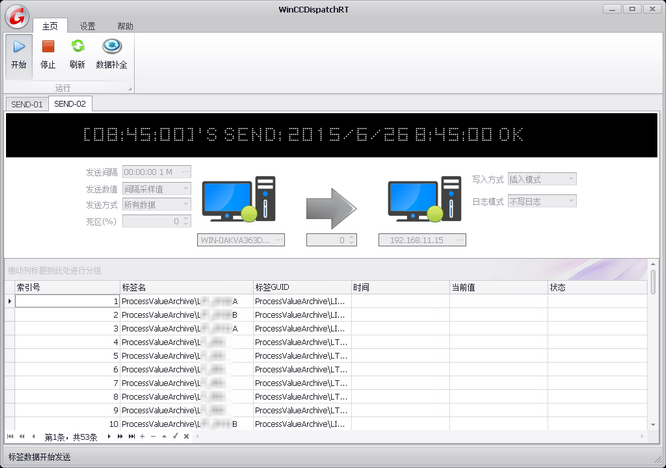Click the plus add-record navigator icon
The width and height of the screenshot is (666, 468).
click(x=142, y=436)
